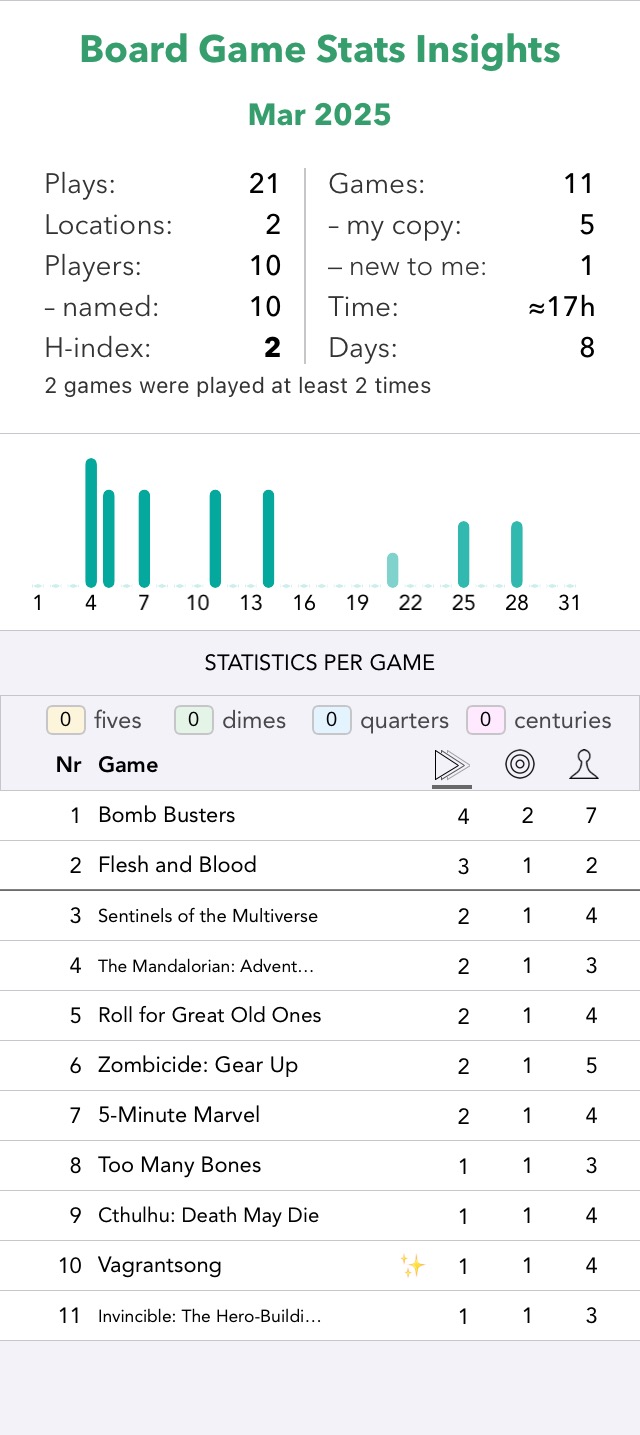Select the fives count badge

65,720
